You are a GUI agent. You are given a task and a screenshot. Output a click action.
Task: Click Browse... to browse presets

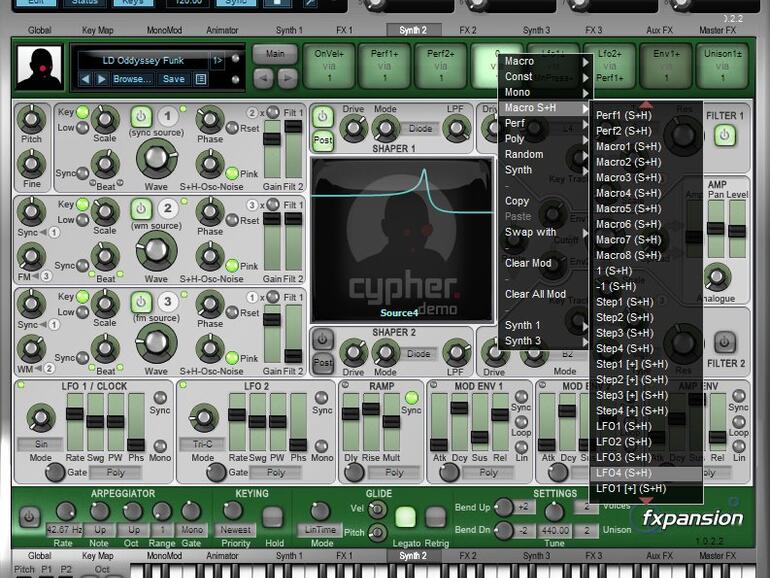pos(133,79)
